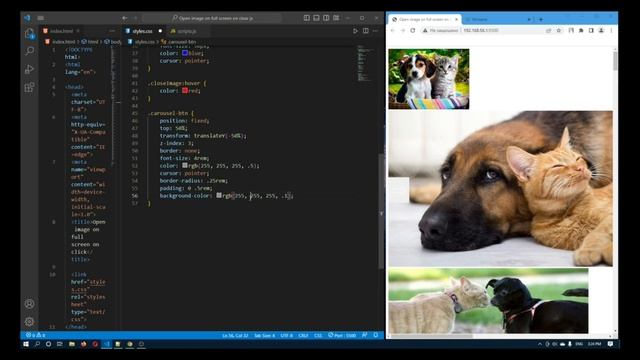
Task: Open a new browser tab with plus button
Action: click(x=541, y=19)
